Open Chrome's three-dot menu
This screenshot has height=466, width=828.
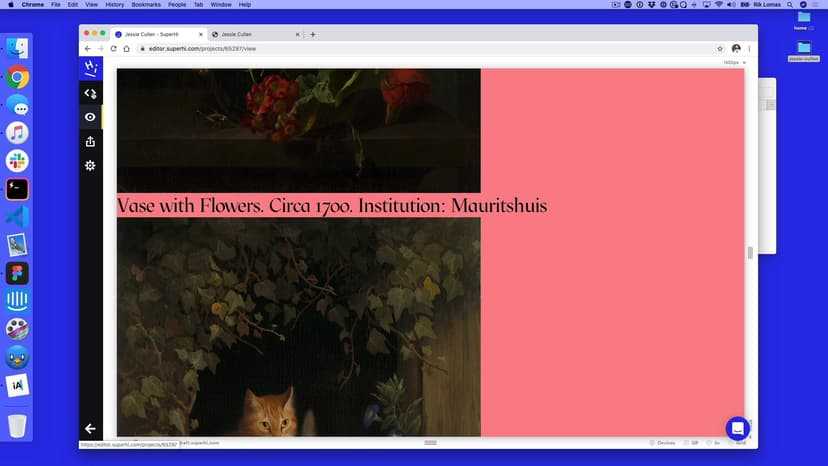(749, 48)
